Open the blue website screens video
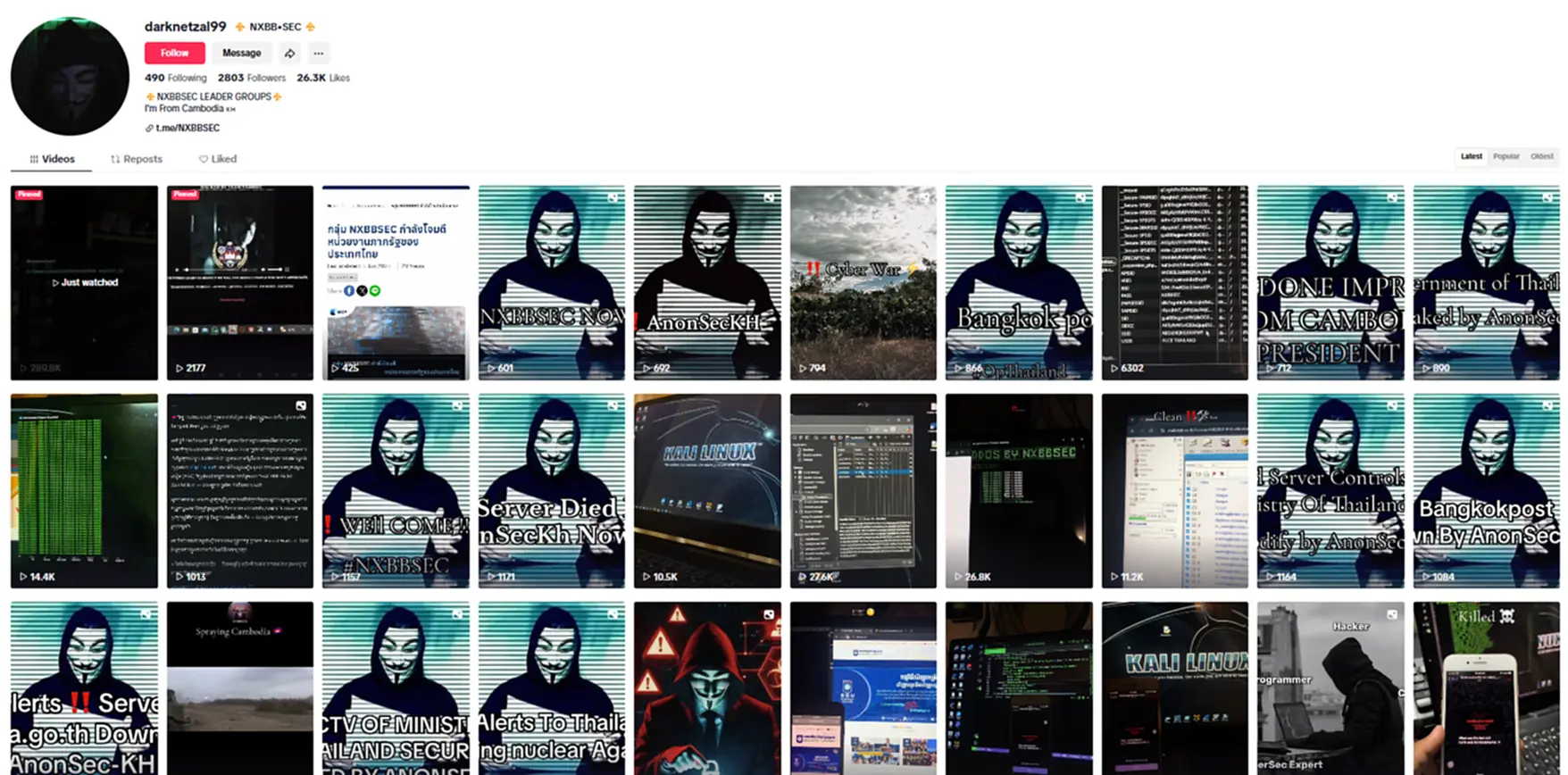This screenshot has width=1568, height=775. [863, 688]
